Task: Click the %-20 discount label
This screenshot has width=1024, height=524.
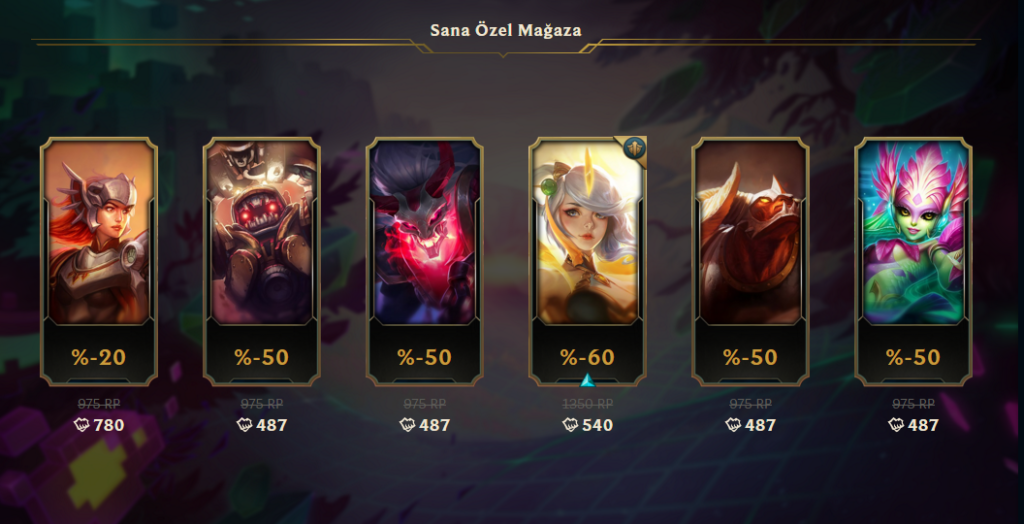Action: pyautogui.click(x=99, y=357)
